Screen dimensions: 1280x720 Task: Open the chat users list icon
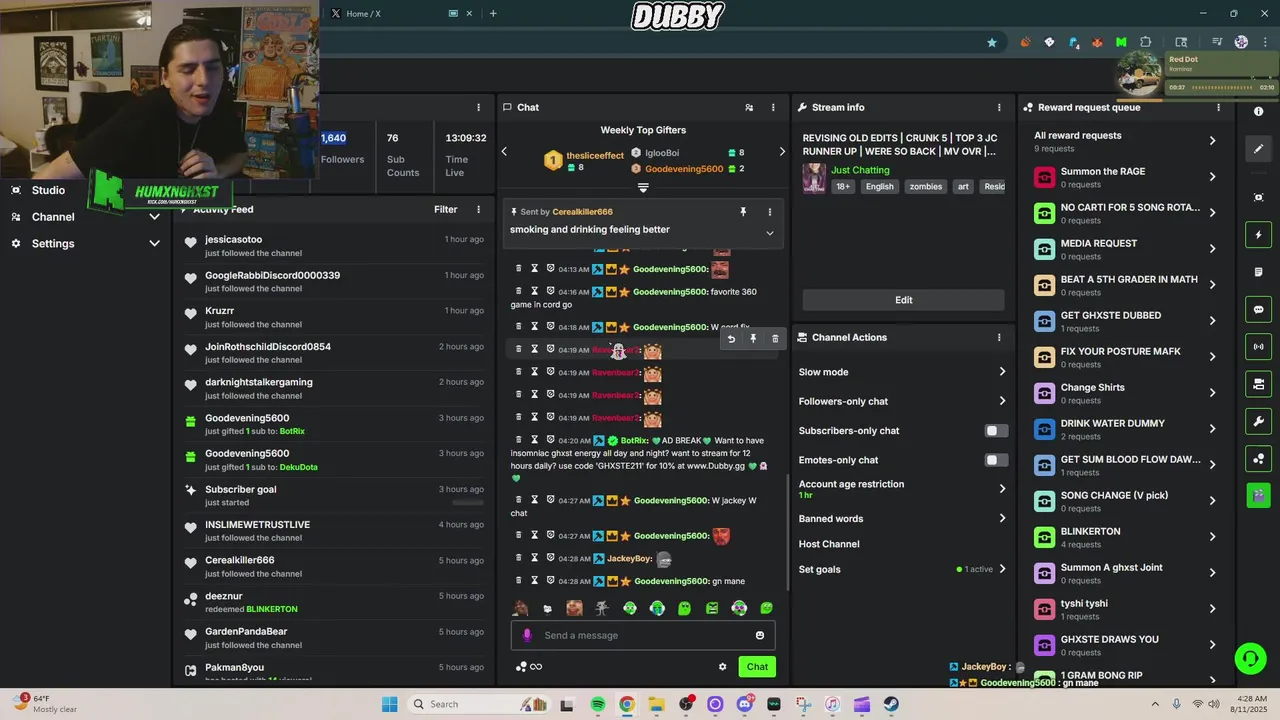tap(749, 107)
